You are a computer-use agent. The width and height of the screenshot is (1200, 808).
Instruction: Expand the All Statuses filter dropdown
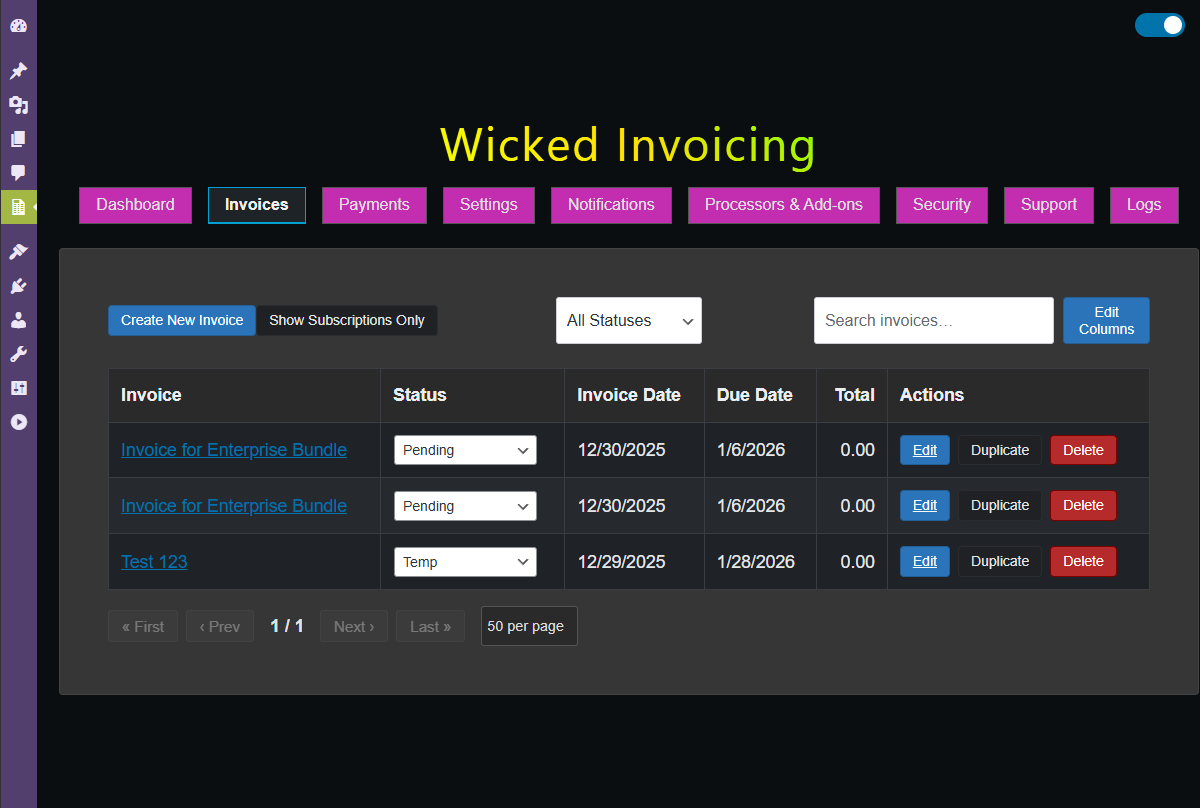628,320
